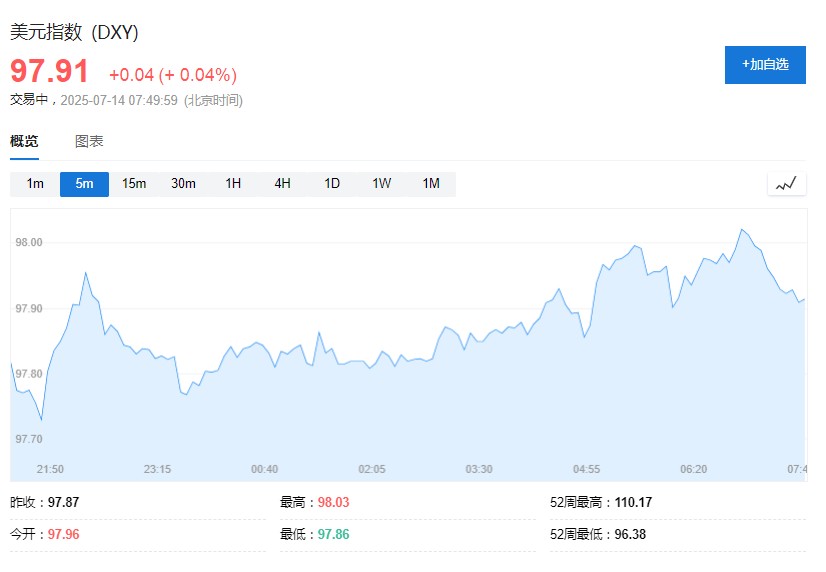Screen dimensions: 826x572
Task: Open the line chart type icon
Action: coord(786,184)
